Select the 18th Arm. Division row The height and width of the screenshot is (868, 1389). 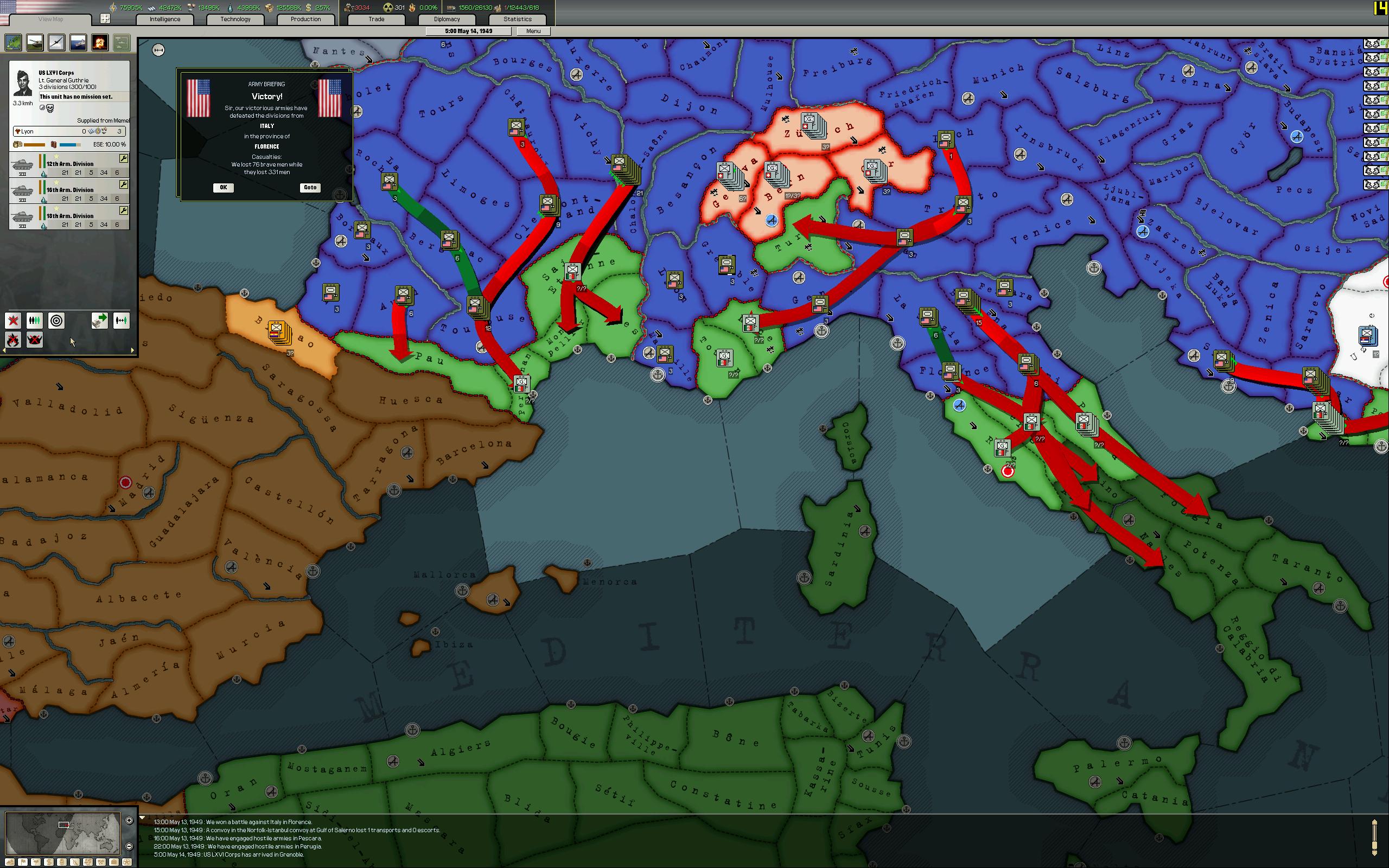point(69,217)
